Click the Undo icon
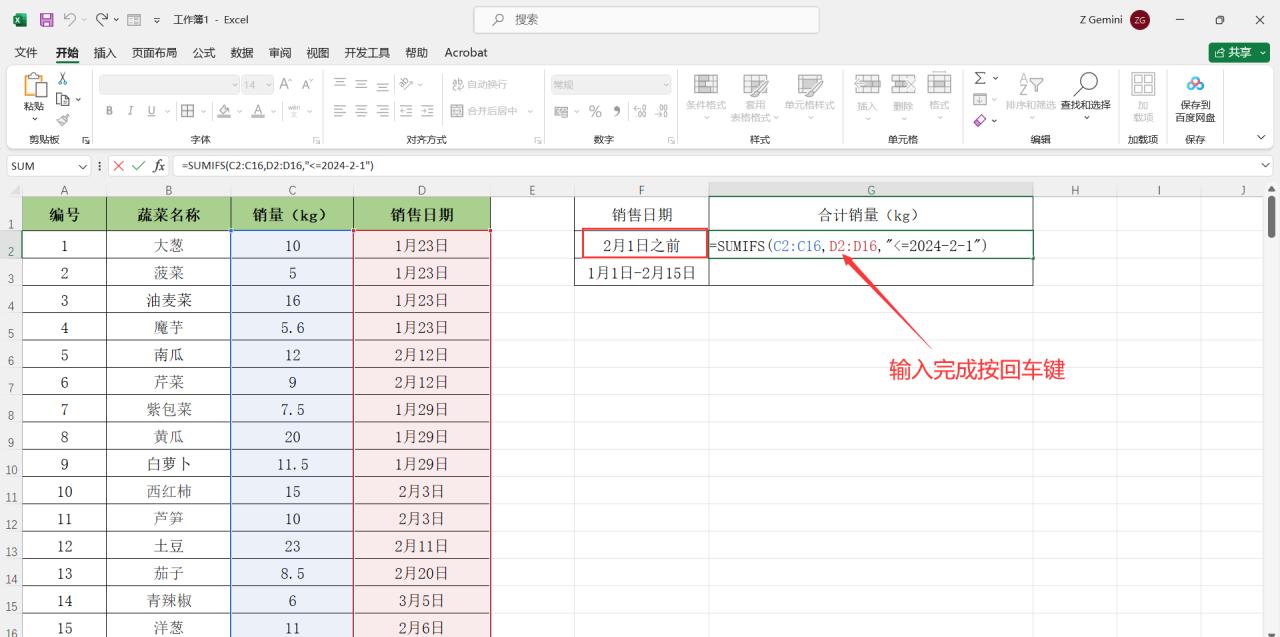The width and height of the screenshot is (1280, 637). click(70, 19)
